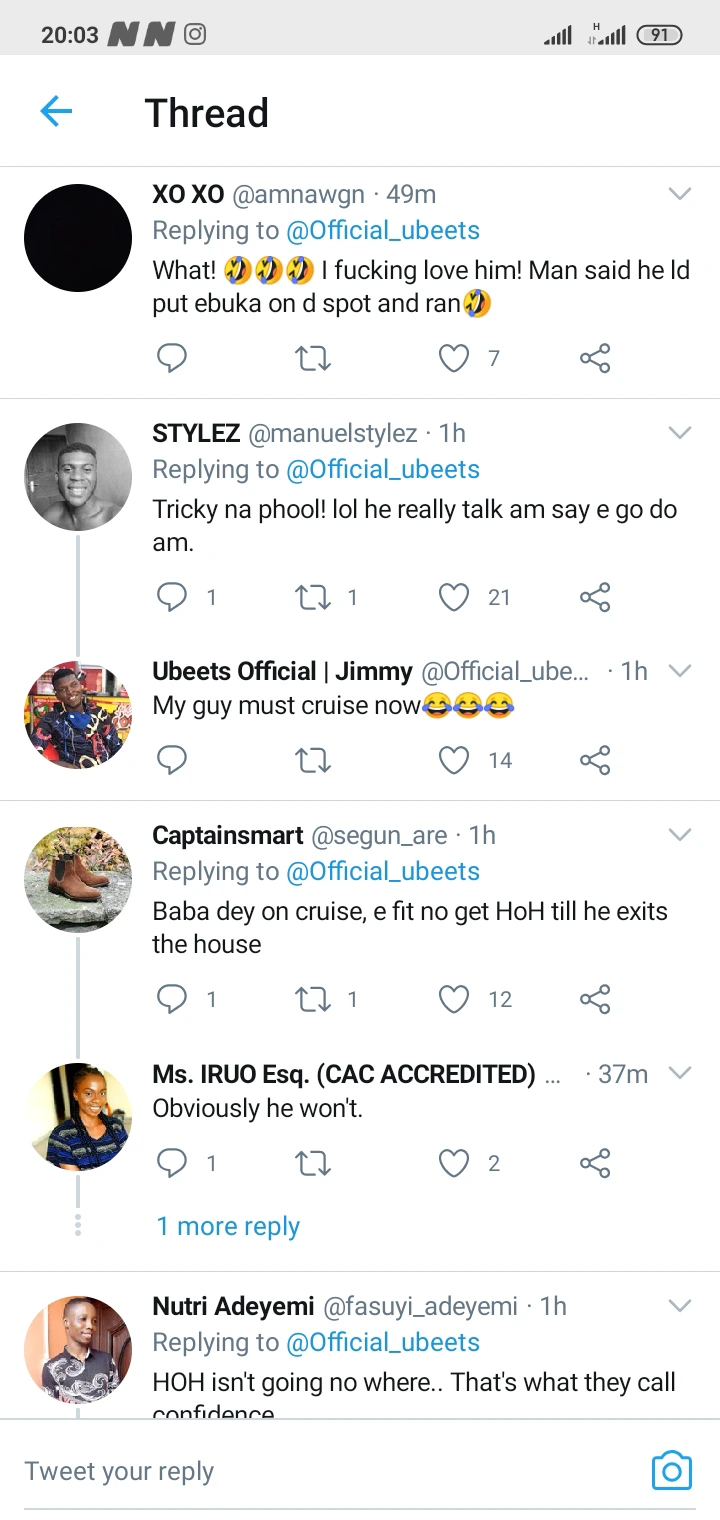720x1520 pixels.
Task: Show the 1 more reply link
Action: tap(228, 1226)
